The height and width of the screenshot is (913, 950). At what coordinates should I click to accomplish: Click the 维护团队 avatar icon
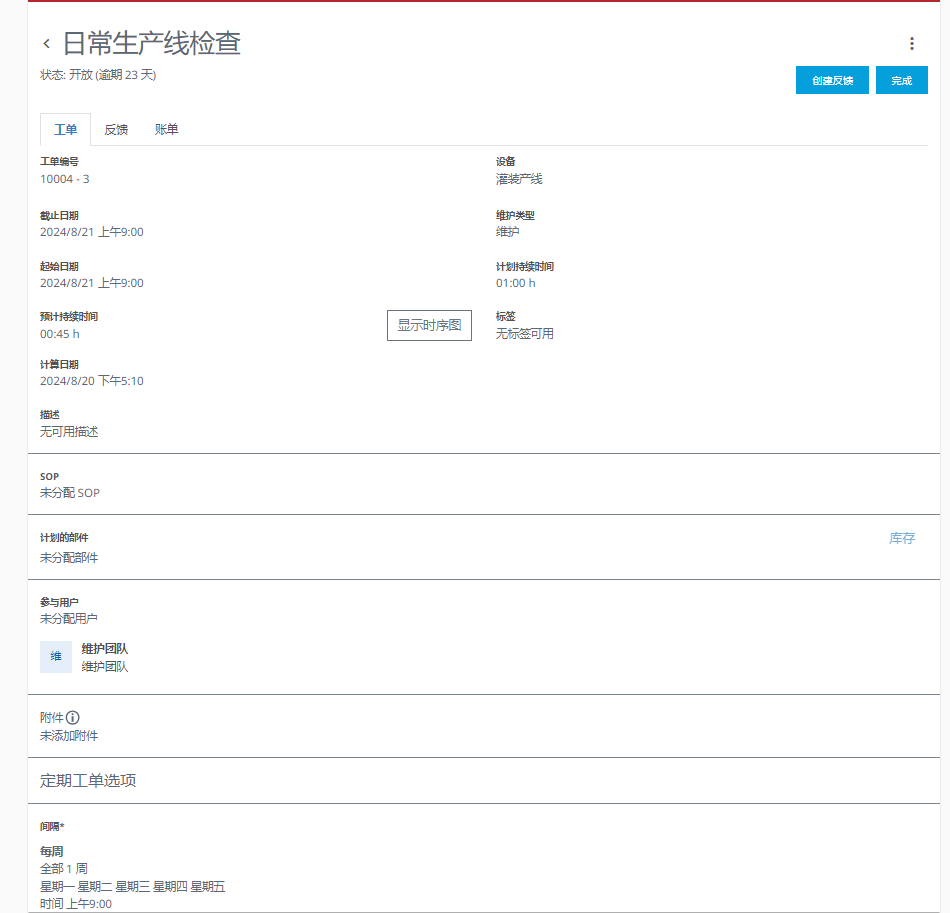[55, 657]
